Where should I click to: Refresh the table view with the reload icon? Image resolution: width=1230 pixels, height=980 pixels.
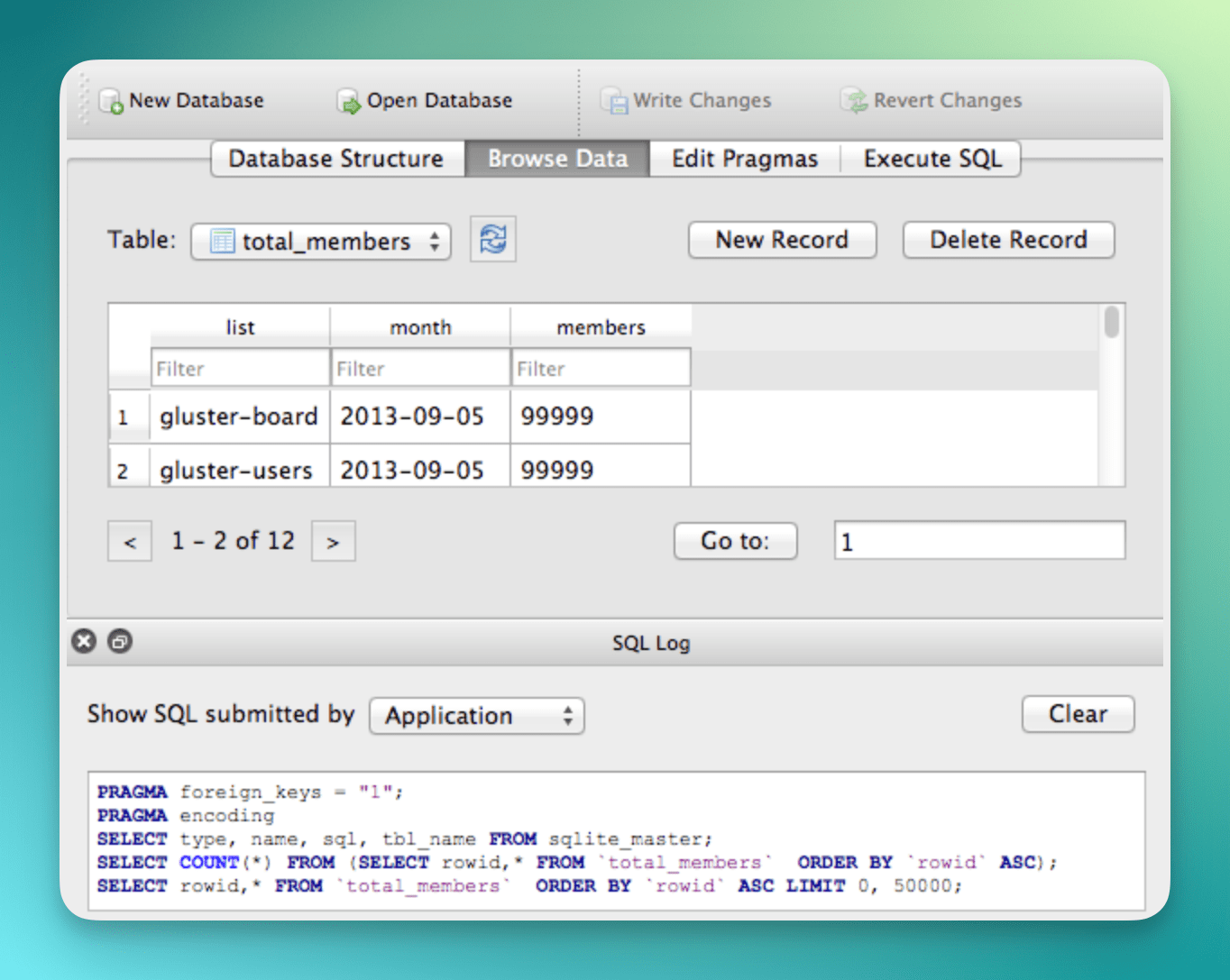[492, 239]
